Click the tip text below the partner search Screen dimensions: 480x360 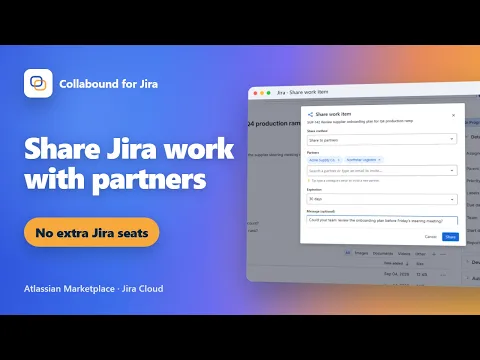click(345, 181)
